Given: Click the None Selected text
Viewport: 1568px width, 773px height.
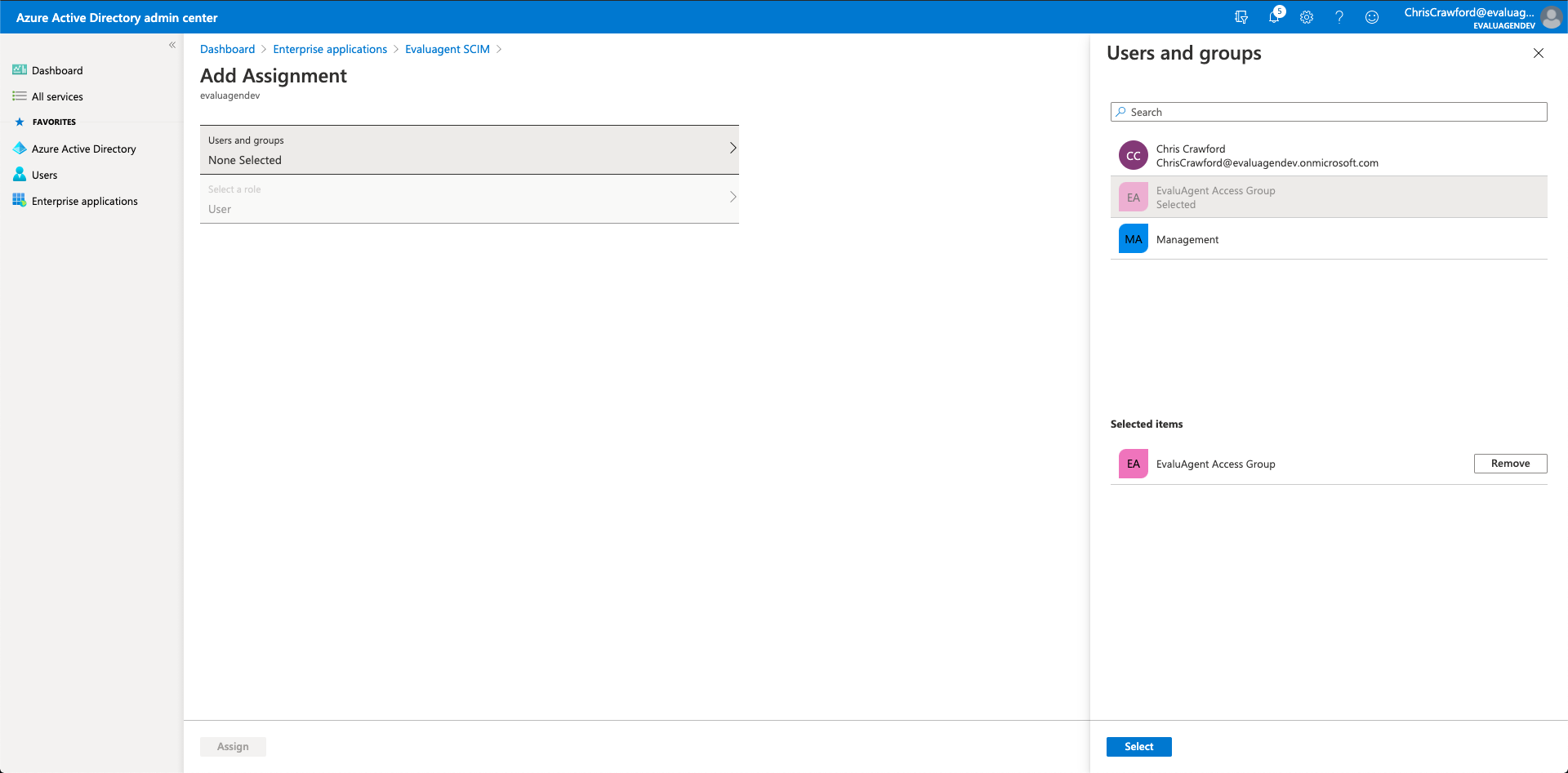Looking at the screenshot, I should click(245, 160).
